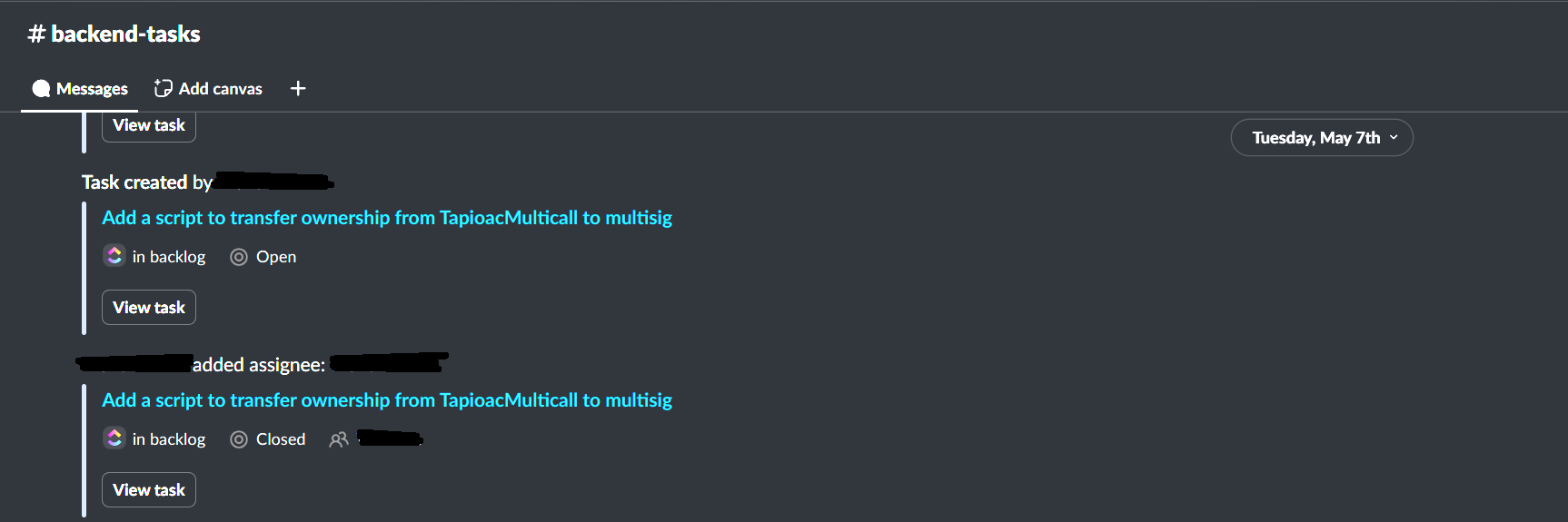
Task: Click View task on the Open task card
Action: [149, 307]
